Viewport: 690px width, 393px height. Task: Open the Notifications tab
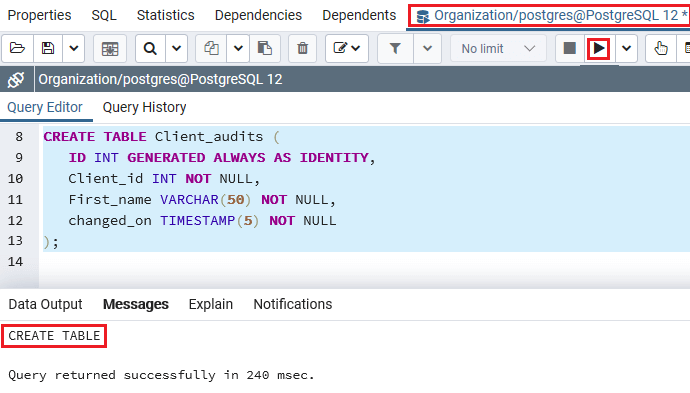(293, 304)
